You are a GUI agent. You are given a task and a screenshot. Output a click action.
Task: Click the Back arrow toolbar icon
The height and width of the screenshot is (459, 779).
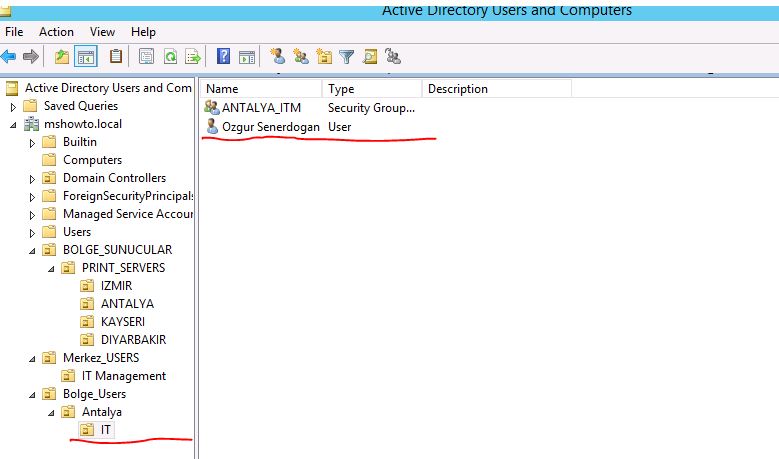tap(8, 57)
